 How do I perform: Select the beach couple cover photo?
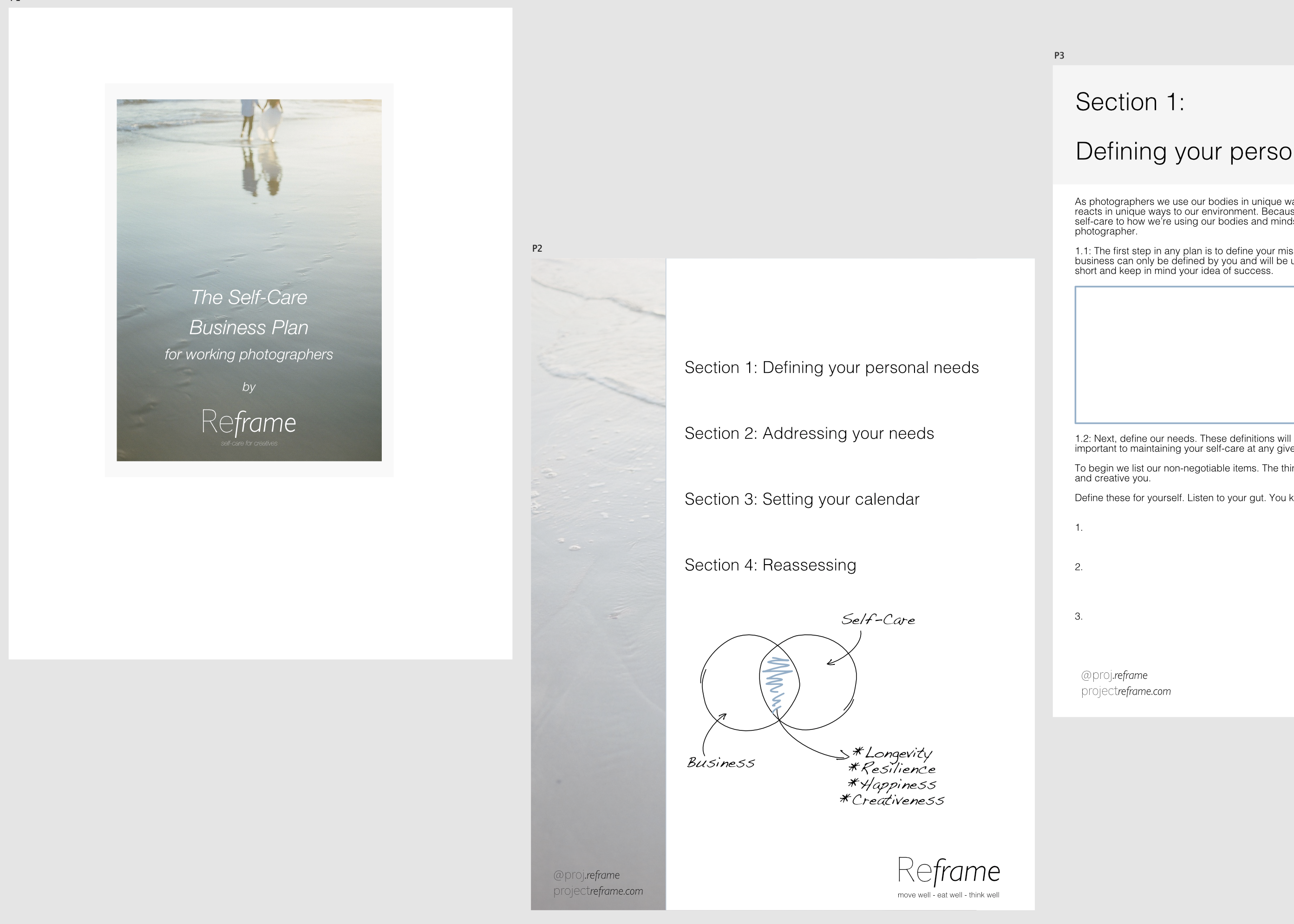pos(248,280)
